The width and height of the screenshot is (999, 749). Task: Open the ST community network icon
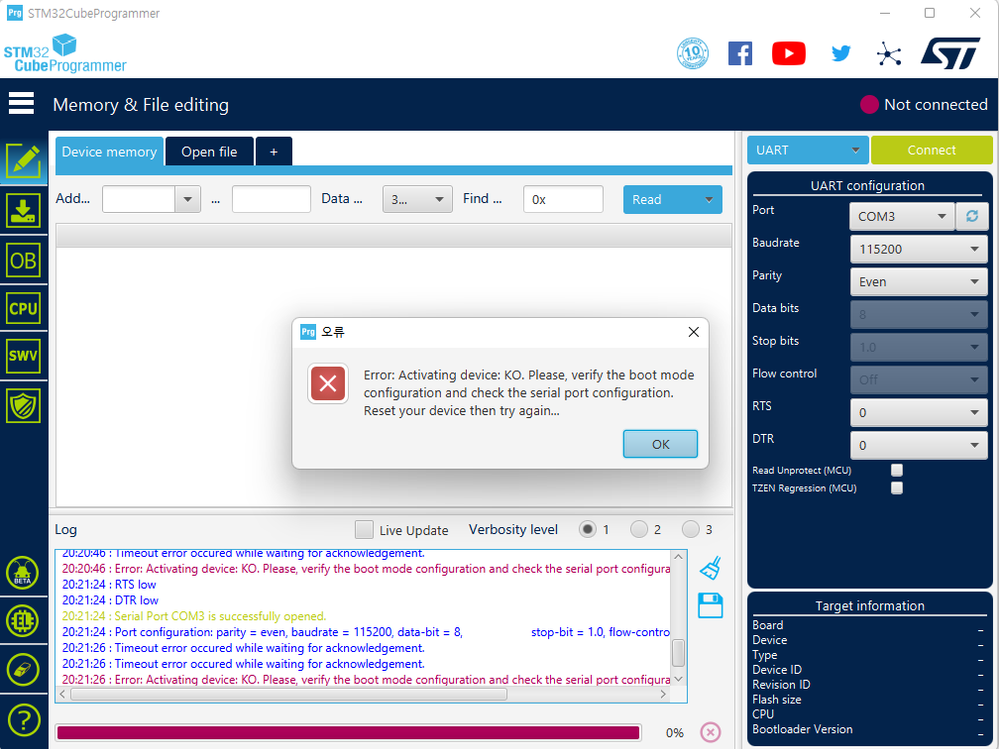point(889,54)
